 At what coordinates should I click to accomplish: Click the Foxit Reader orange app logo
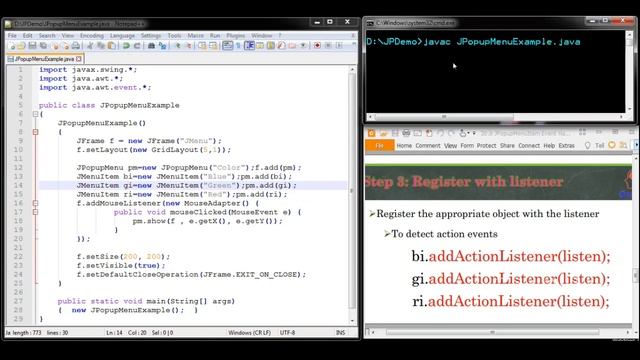(371, 133)
